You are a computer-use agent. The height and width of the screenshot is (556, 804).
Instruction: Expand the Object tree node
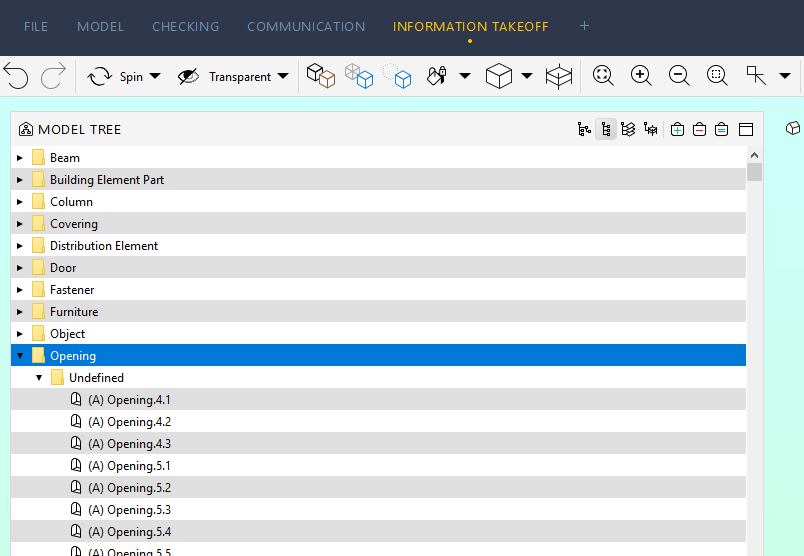(19, 334)
